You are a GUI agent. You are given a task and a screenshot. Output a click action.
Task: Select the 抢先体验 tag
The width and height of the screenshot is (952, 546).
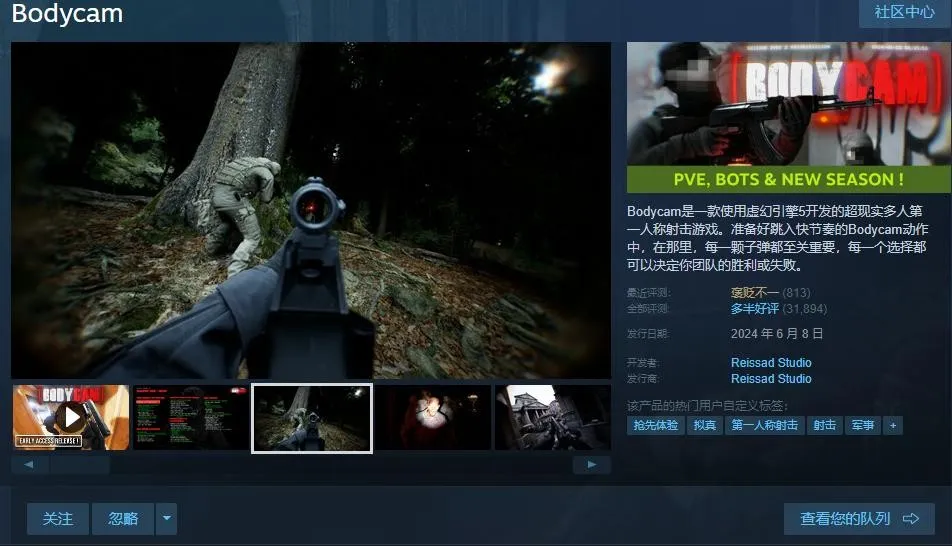[x=655, y=425]
